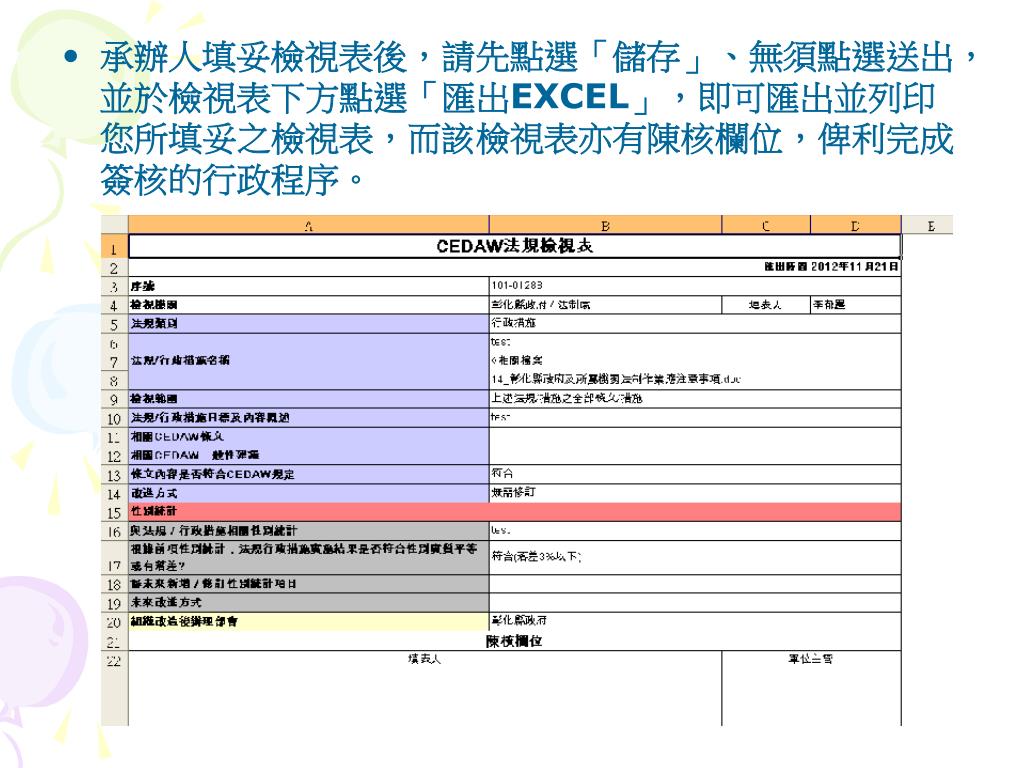
Task: Click the '填表人' sign-off cell in row 22
Action: point(425,688)
